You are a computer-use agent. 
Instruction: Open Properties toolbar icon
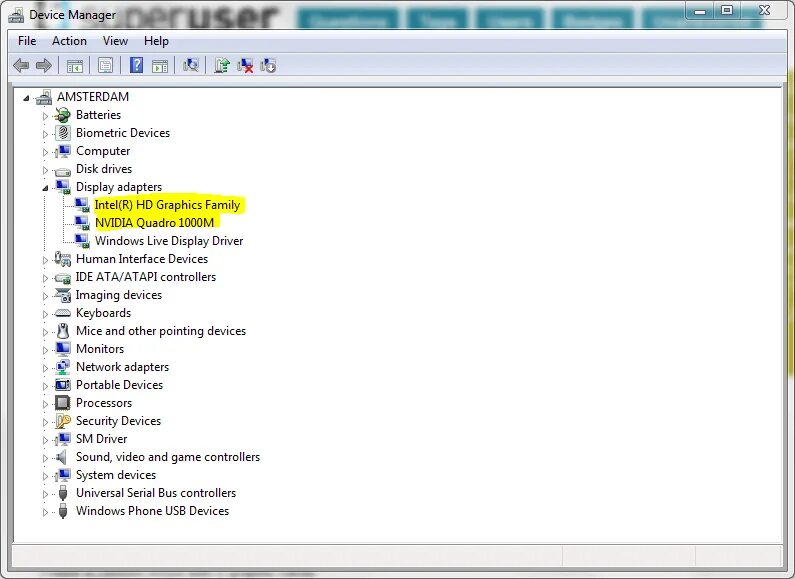[105, 65]
